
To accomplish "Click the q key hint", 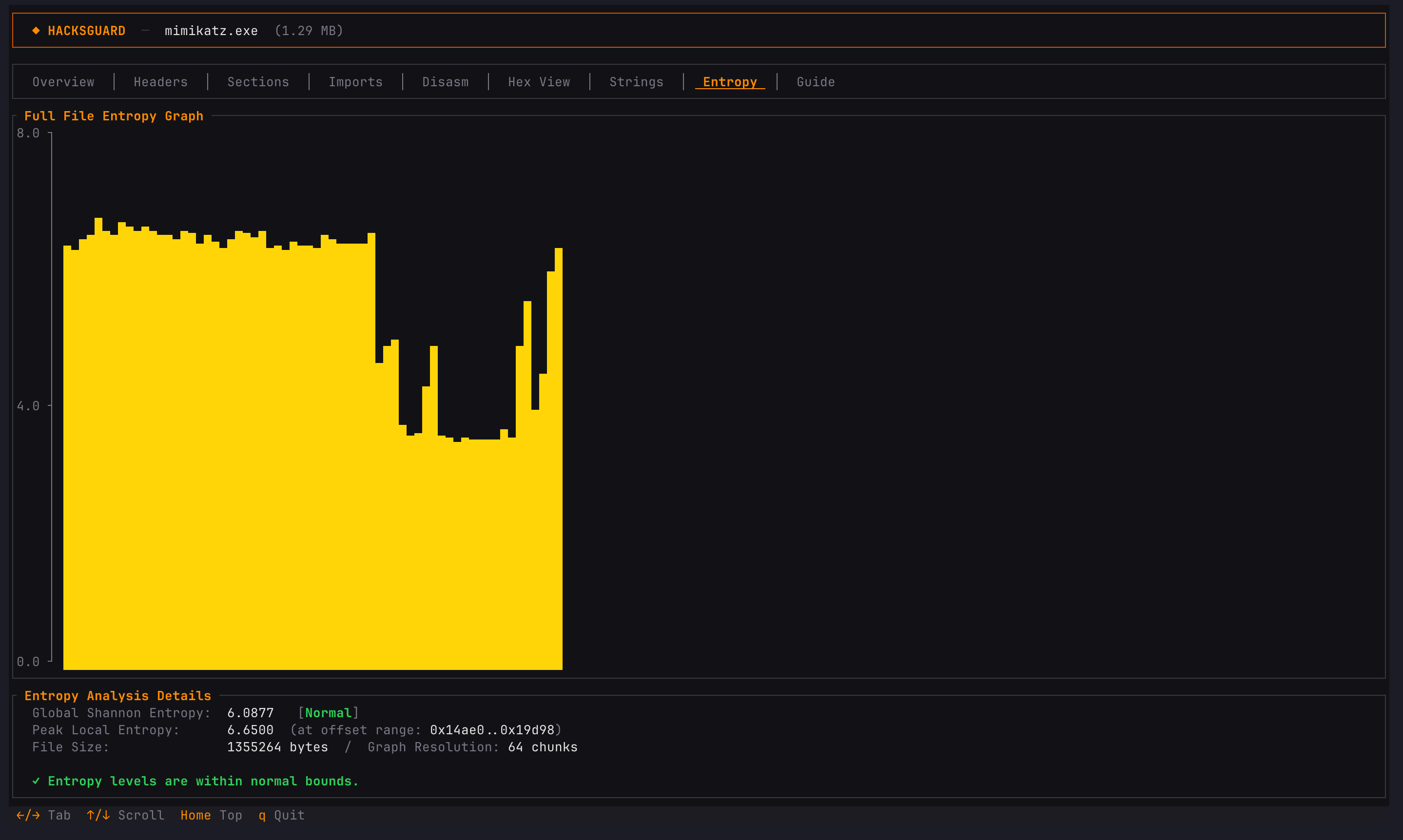I will pyautogui.click(x=262, y=816).
